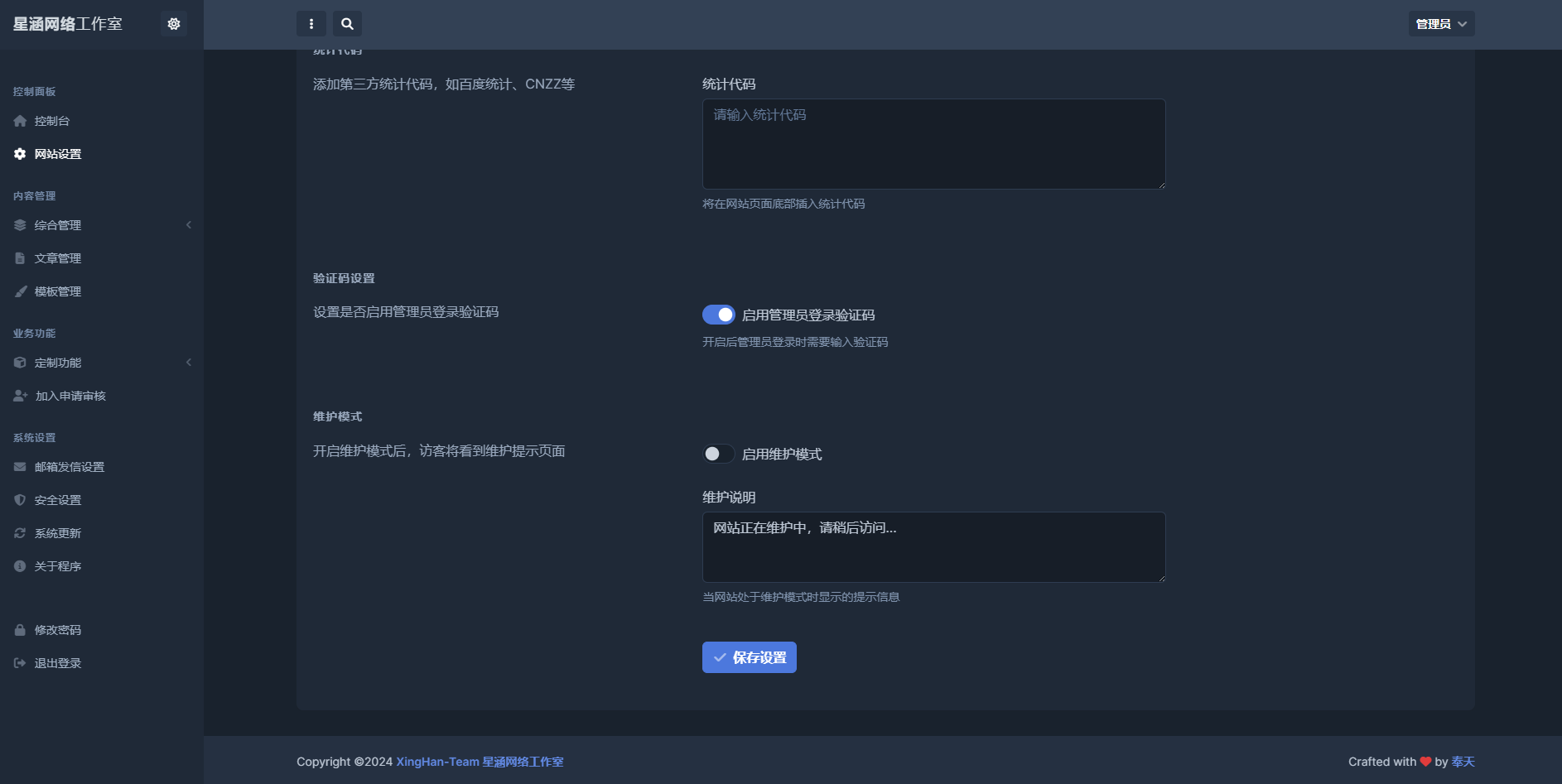Image resolution: width=1562 pixels, height=784 pixels.
Task: Open the XingHan-Team 星涵网络工作室 footer link
Action: pos(480,762)
